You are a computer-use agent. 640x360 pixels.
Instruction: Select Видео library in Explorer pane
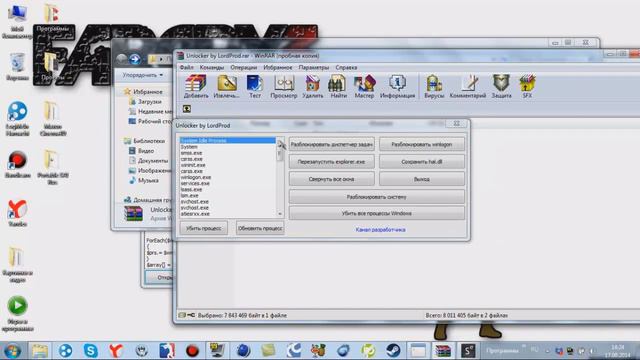point(142,151)
